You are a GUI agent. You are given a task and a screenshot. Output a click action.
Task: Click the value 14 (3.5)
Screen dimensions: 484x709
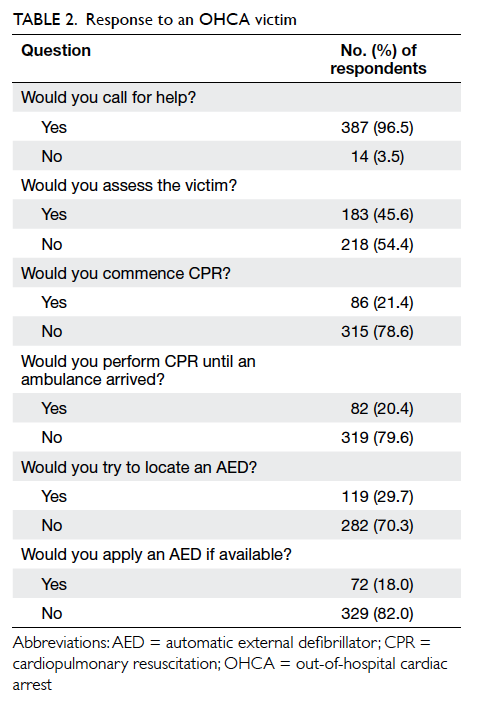click(x=378, y=156)
